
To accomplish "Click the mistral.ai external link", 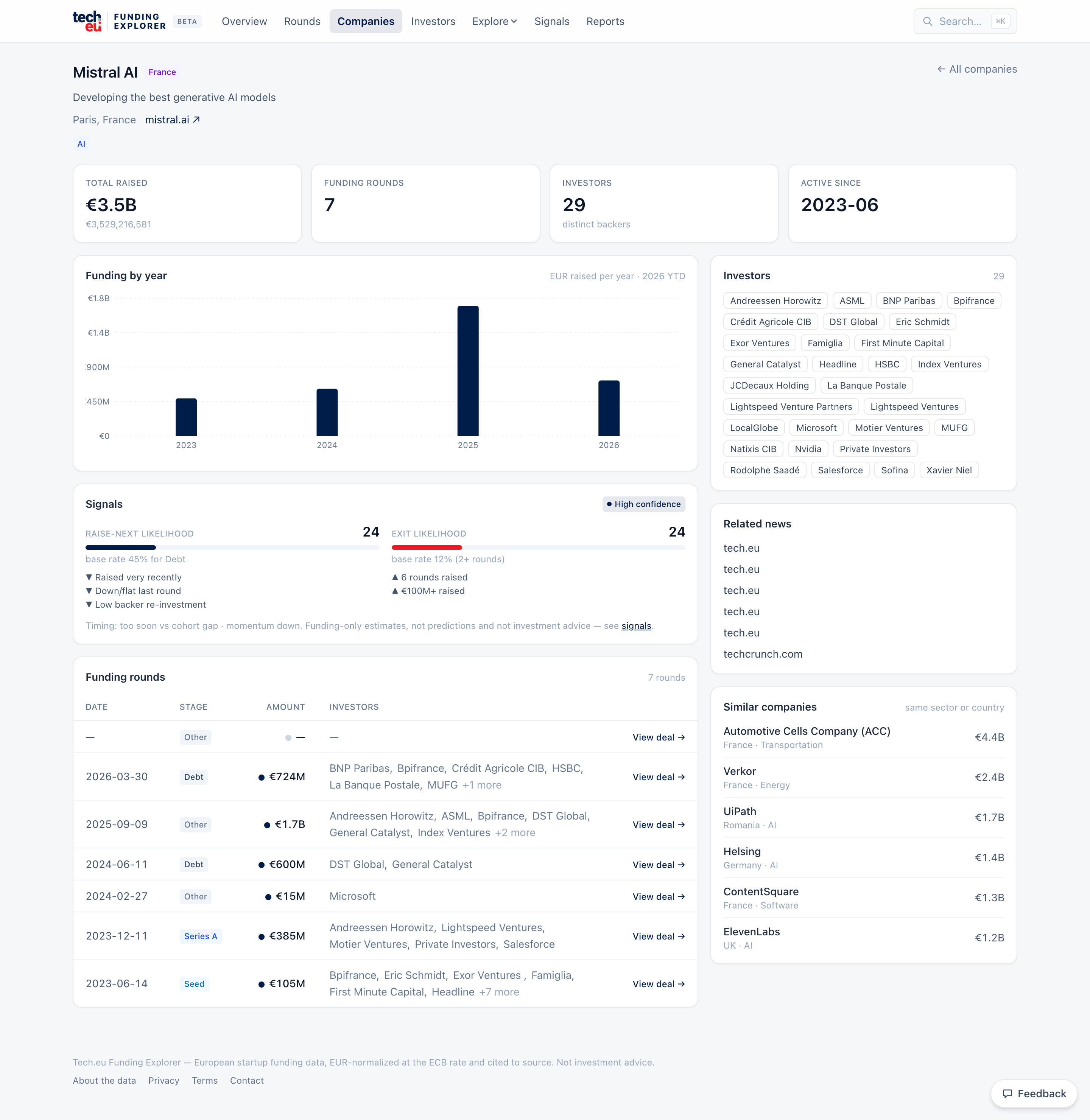I will pyautogui.click(x=172, y=120).
